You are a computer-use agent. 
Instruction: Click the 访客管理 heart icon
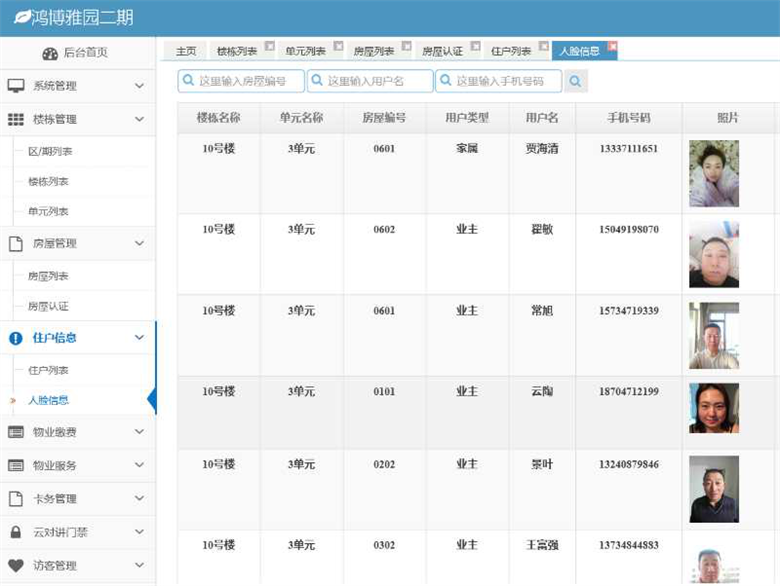(16, 565)
